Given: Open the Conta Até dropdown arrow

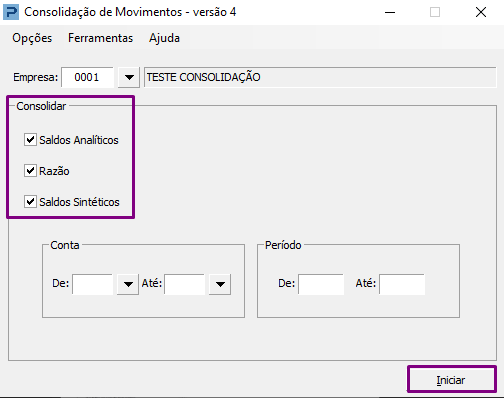Looking at the screenshot, I should click(x=220, y=284).
